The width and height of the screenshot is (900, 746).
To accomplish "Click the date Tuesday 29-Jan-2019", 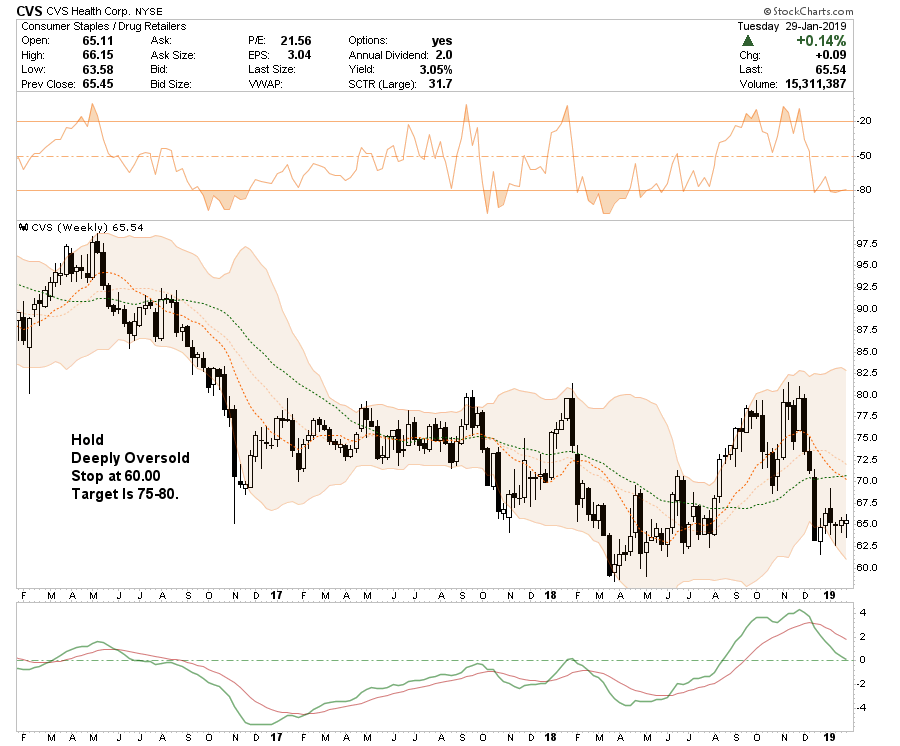I will coord(792,26).
